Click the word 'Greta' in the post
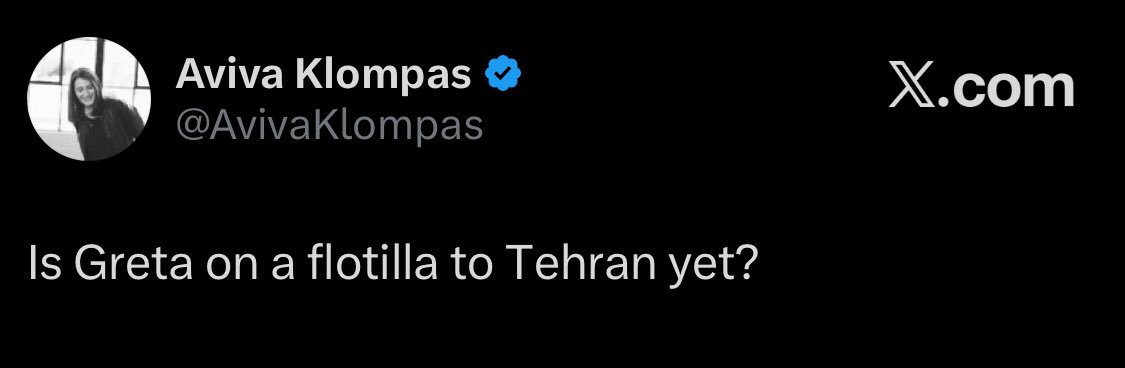1125x368 pixels. coord(133,263)
